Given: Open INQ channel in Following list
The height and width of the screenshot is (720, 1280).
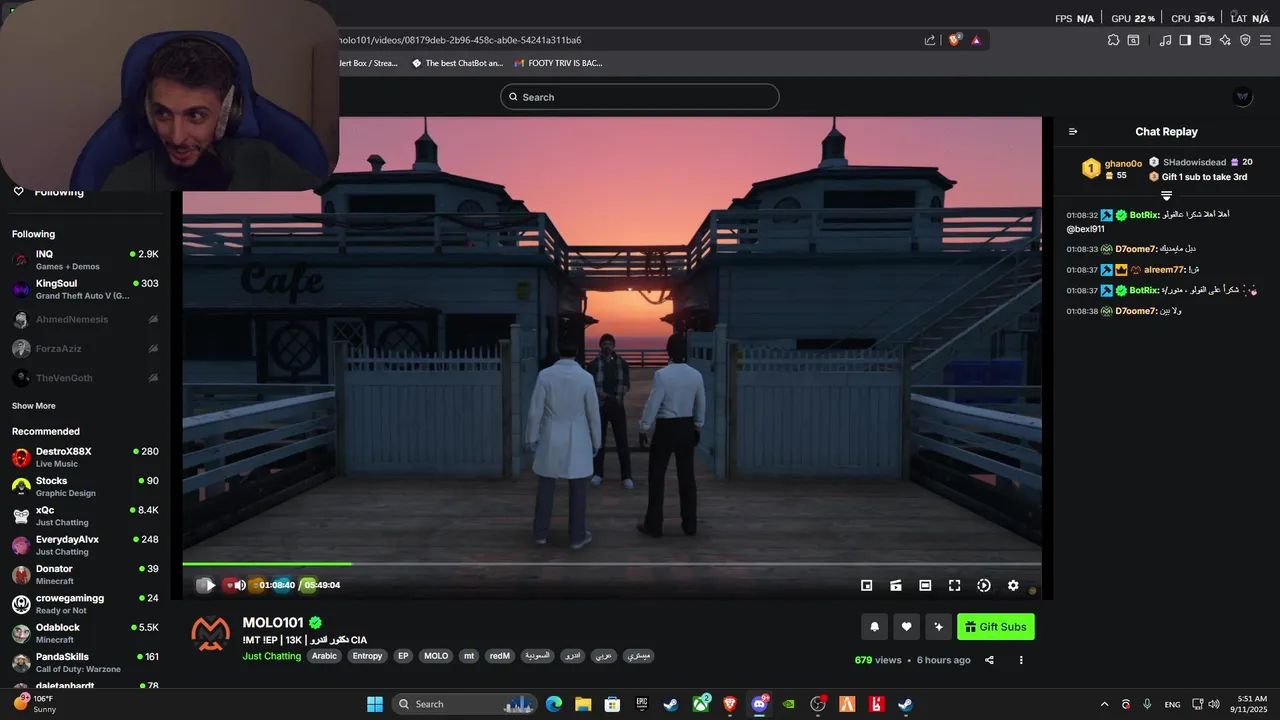Looking at the screenshot, I should tap(85, 260).
